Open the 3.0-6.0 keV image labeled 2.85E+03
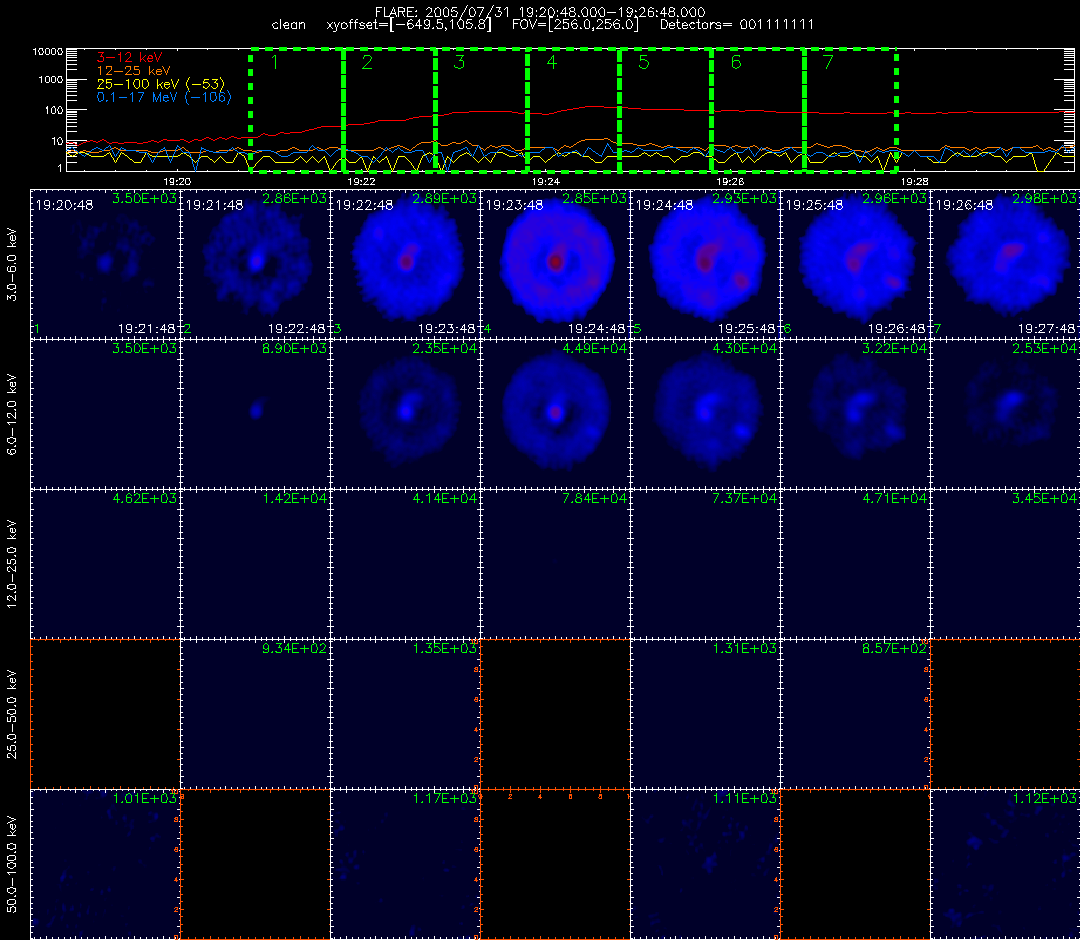This screenshot has width=1080, height=940. coord(555,264)
